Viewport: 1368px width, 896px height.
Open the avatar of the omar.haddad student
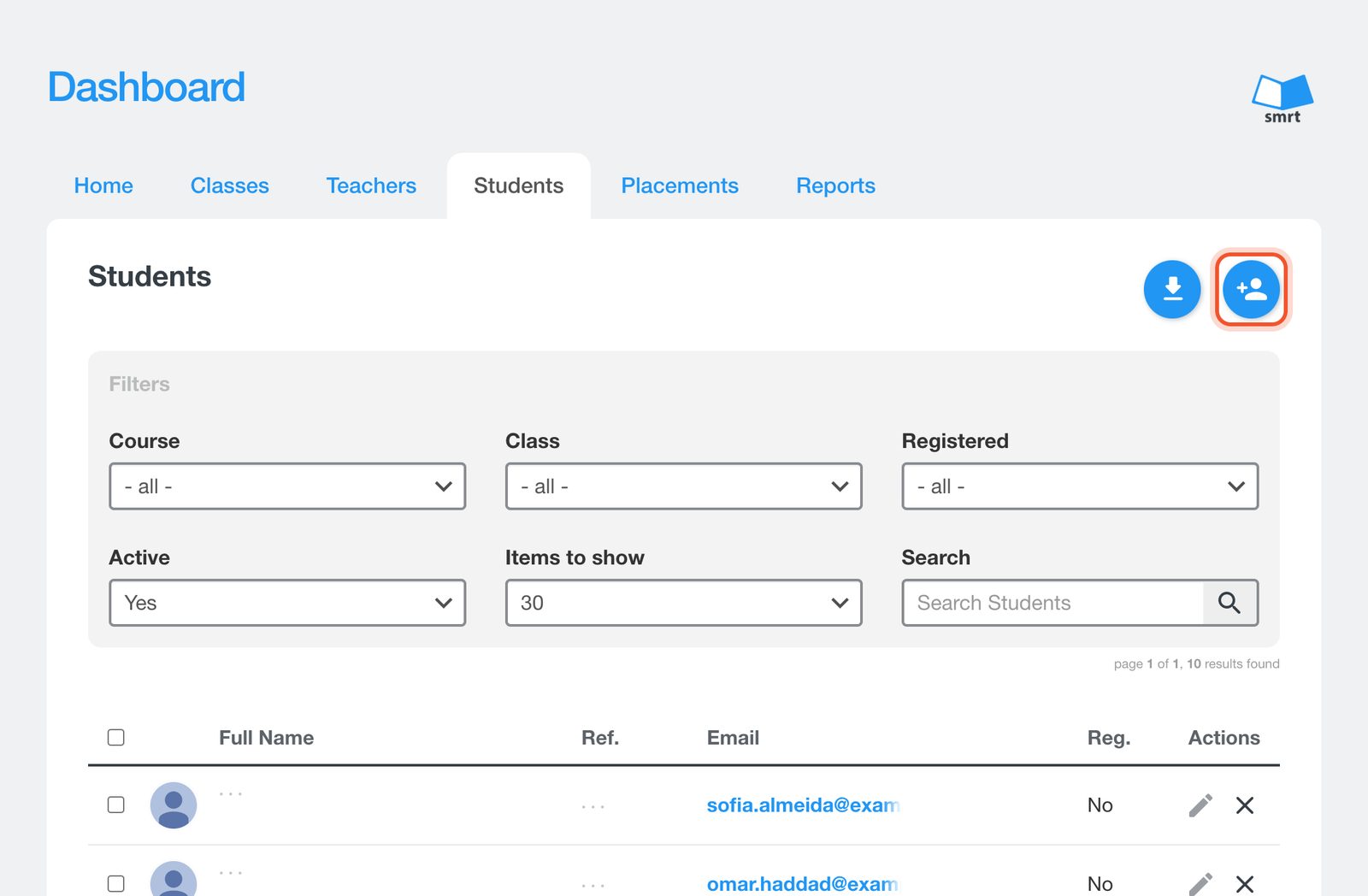pyautogui.click(x=174, y=879)
